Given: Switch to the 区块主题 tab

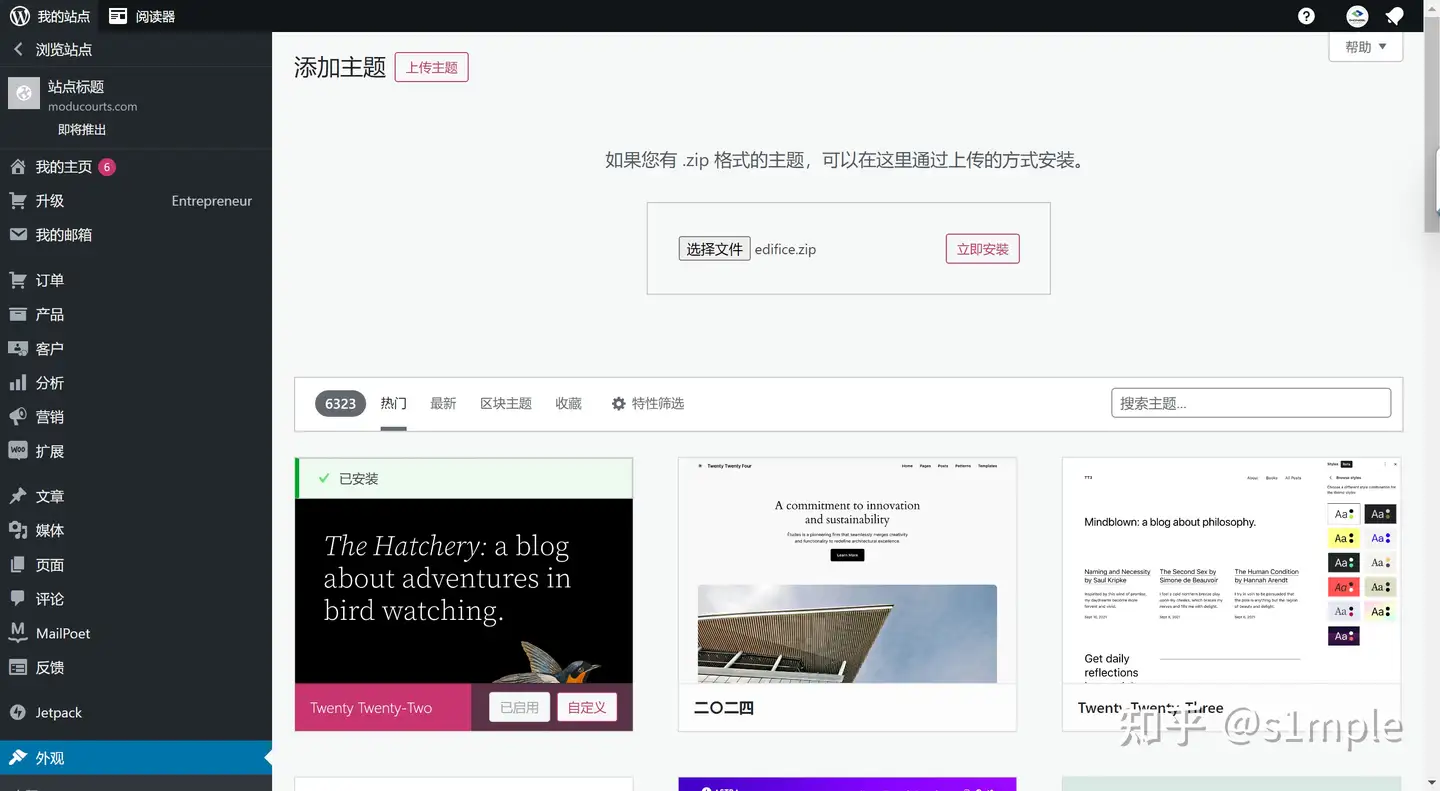Looking at the screenshot, I should 506,403.
